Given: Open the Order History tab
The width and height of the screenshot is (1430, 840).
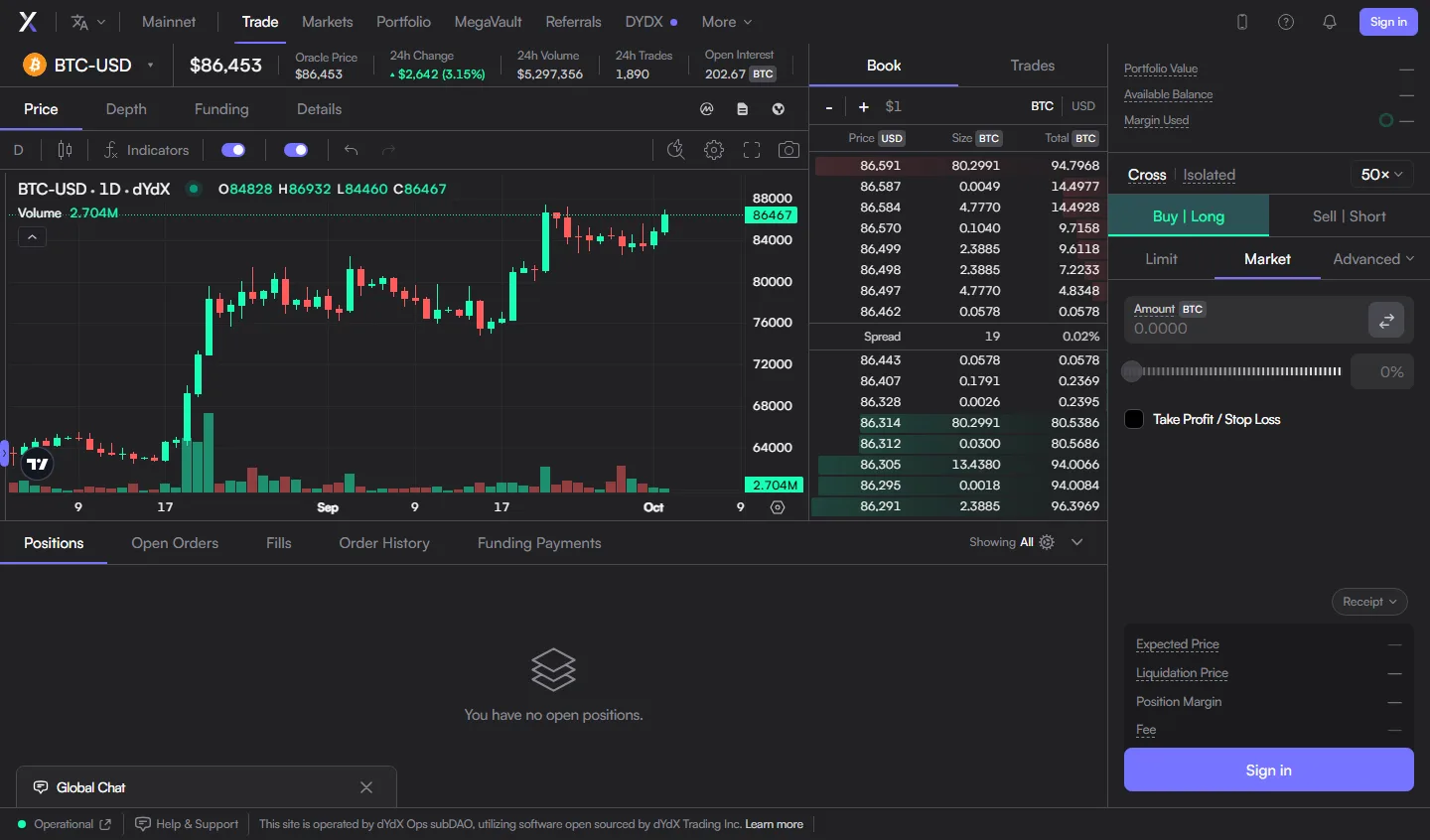Looking at the screenshot, I should point(384,543).
